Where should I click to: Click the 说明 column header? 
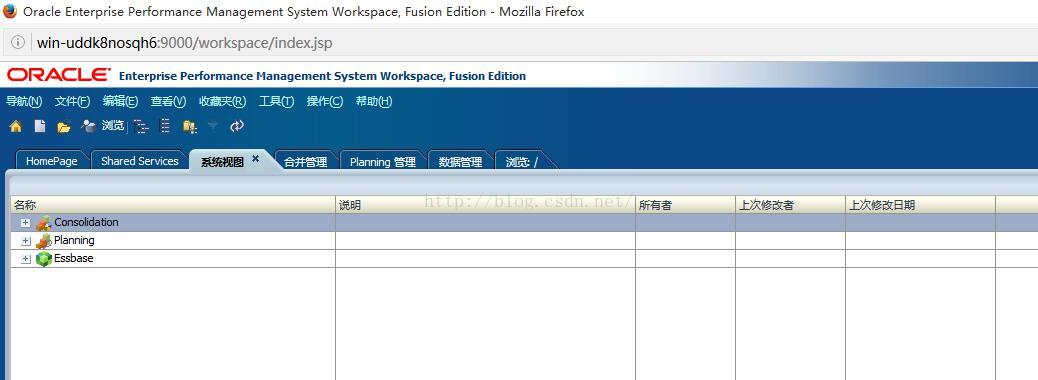[x=485, y=205]
